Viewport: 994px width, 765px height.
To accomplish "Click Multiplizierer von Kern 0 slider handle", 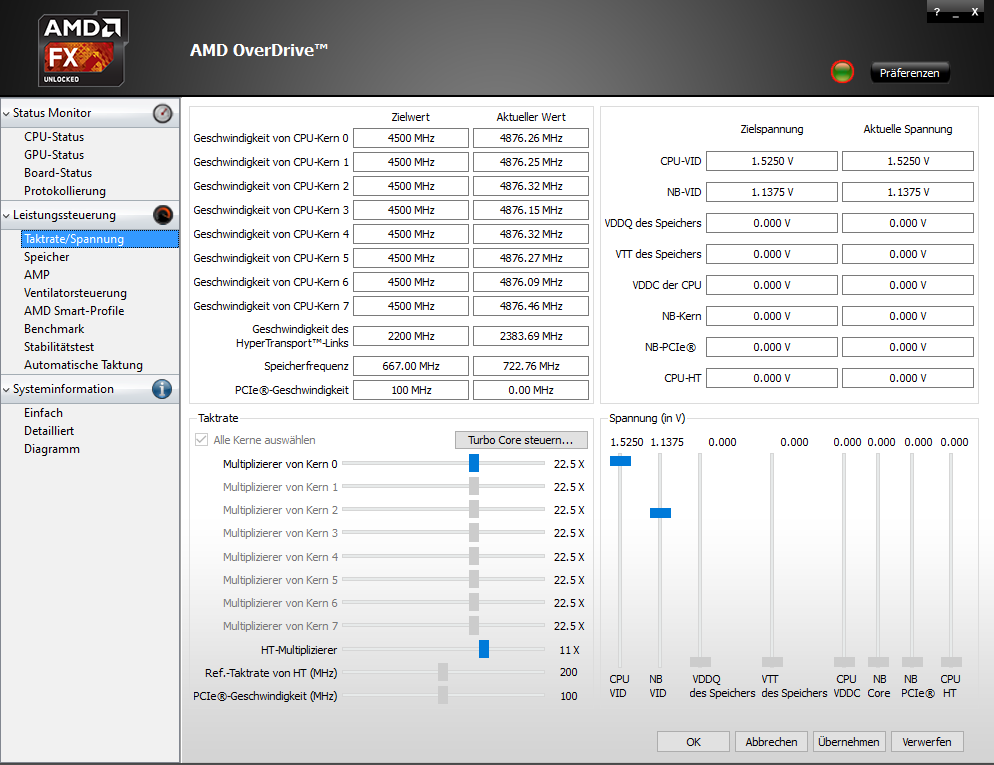I will pyautogui.click(x=474, y=463).
